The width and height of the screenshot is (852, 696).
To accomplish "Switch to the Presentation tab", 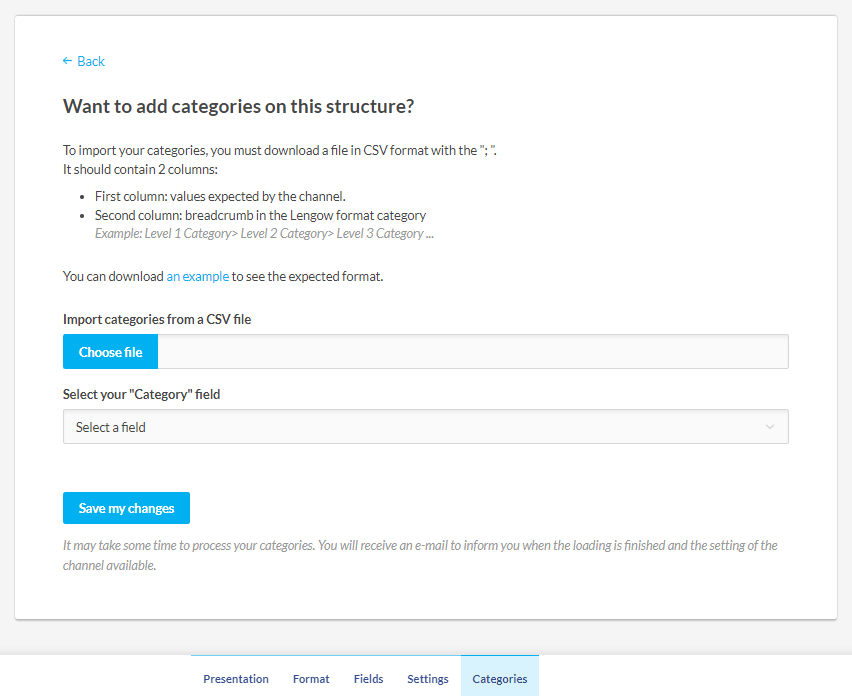I will (x=236, y=679).
